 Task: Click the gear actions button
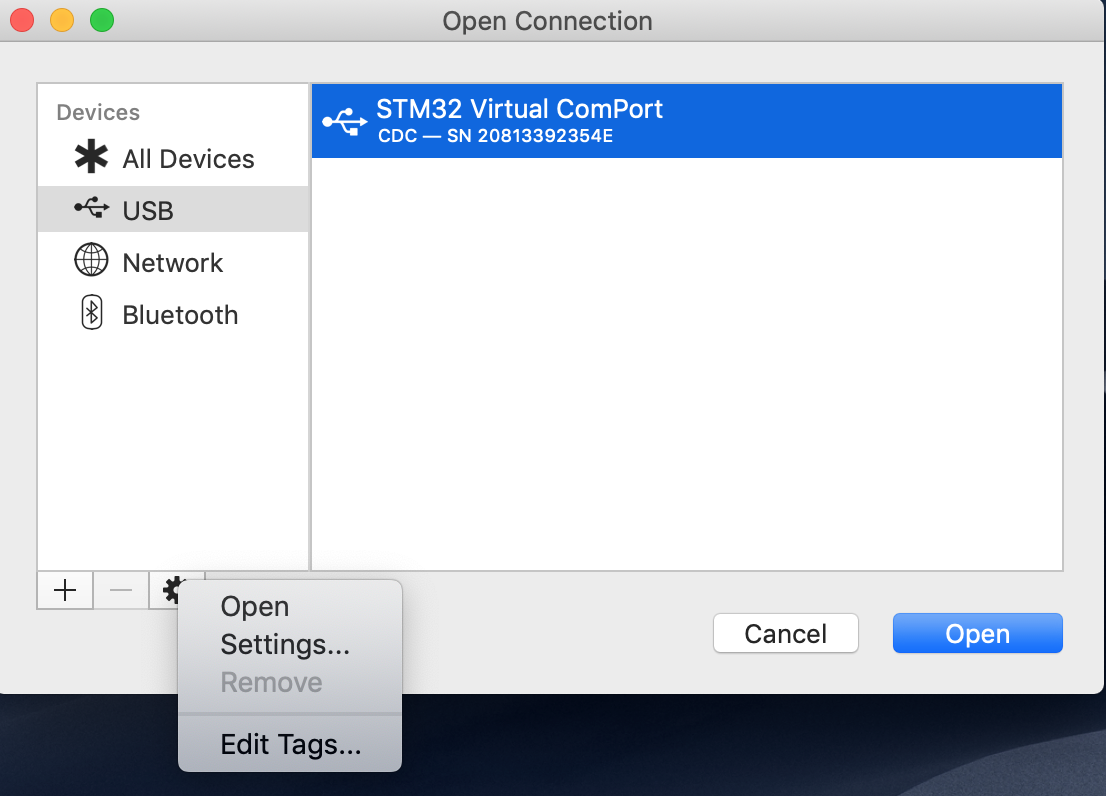(173, 590)
